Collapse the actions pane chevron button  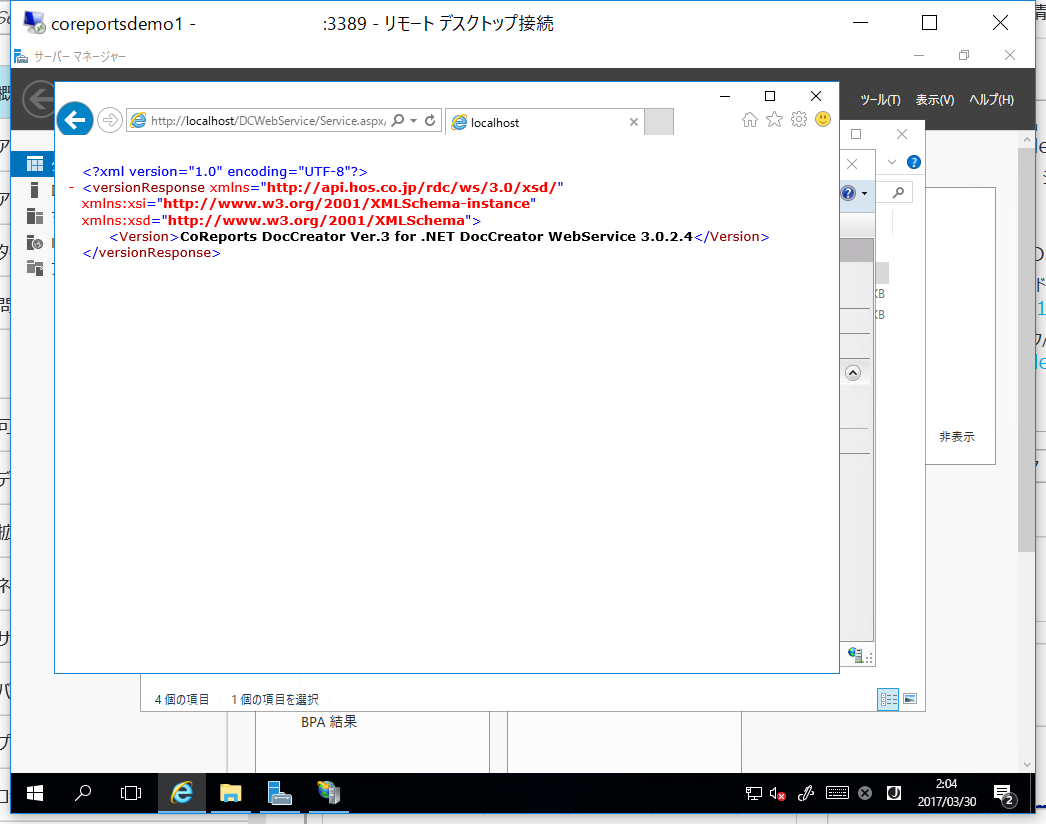(853, 373)
